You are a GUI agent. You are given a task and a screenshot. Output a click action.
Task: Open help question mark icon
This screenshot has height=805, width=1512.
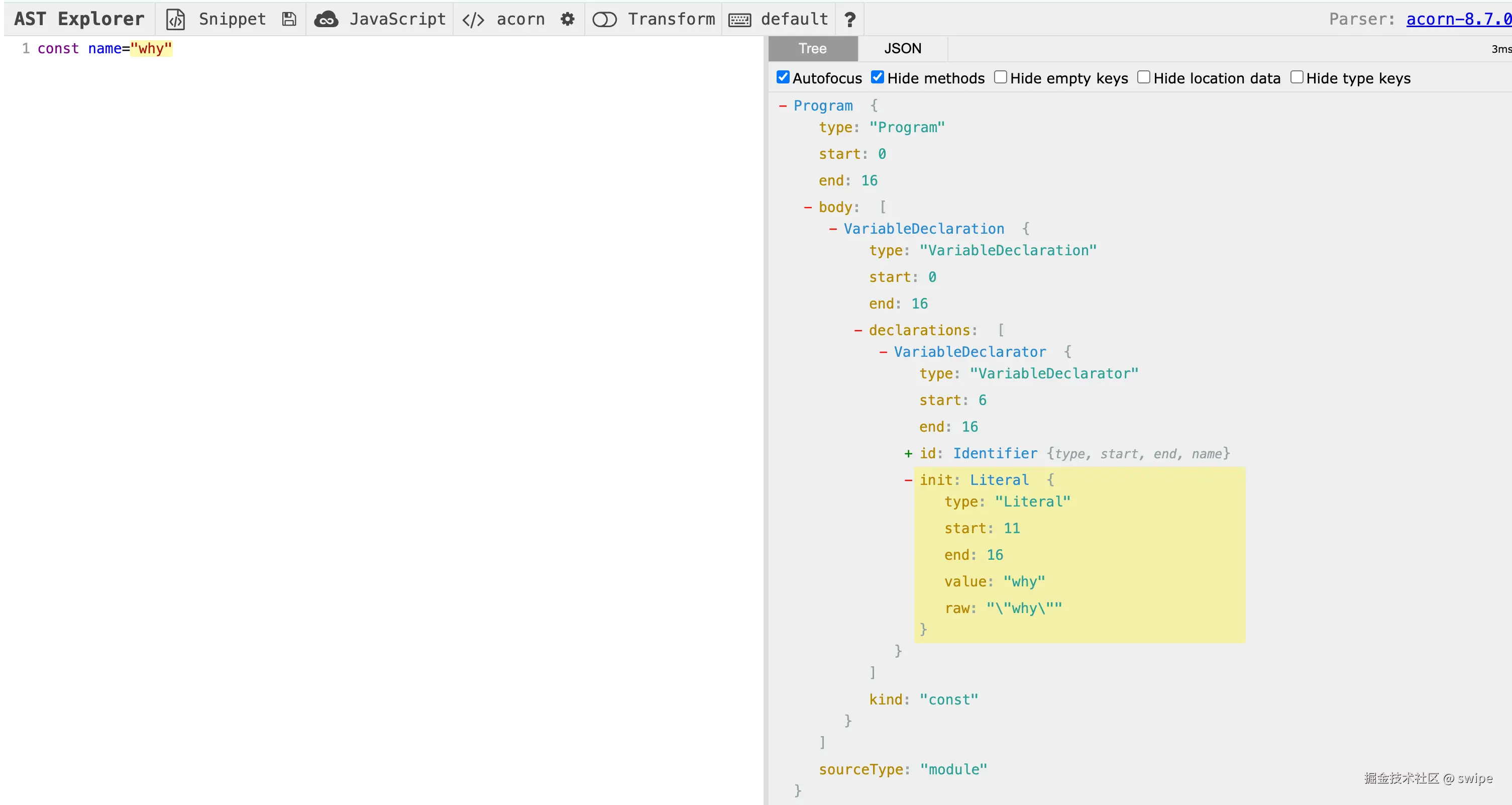849,20
